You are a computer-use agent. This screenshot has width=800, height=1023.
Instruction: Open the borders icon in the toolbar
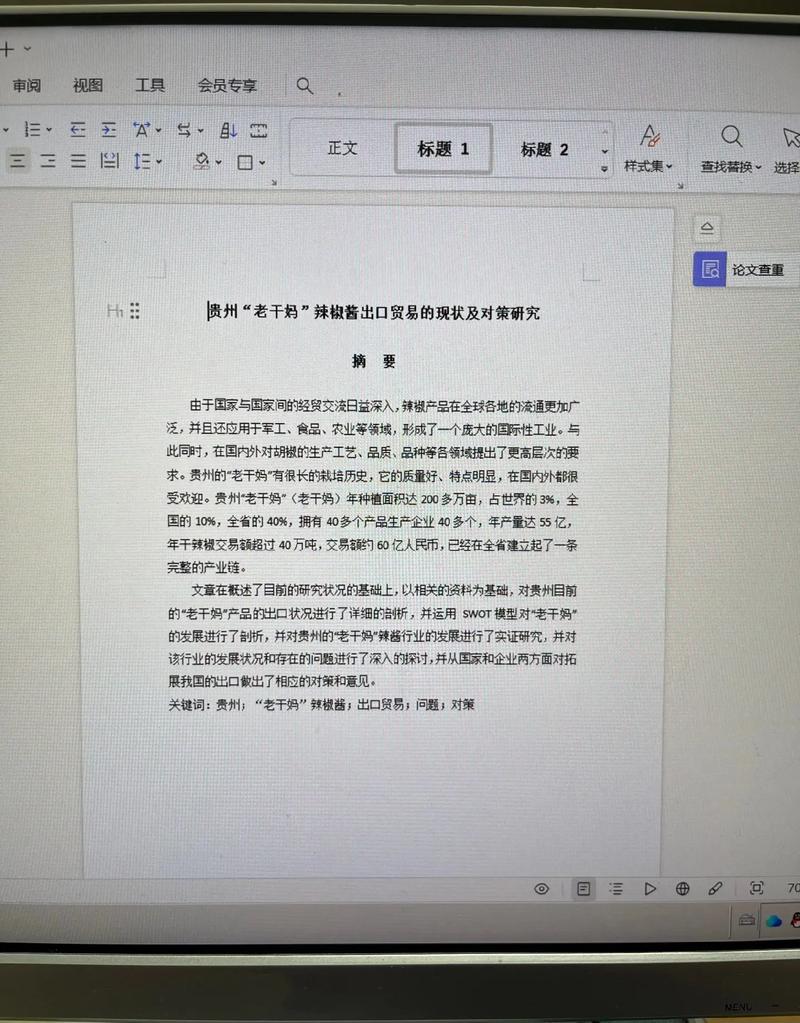click(x=245, y=161)
